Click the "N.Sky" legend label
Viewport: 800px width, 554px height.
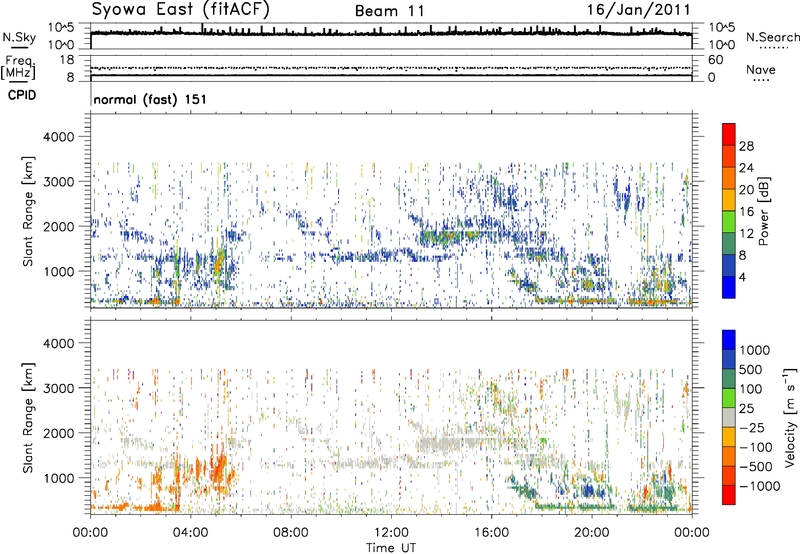click(19, 37)
